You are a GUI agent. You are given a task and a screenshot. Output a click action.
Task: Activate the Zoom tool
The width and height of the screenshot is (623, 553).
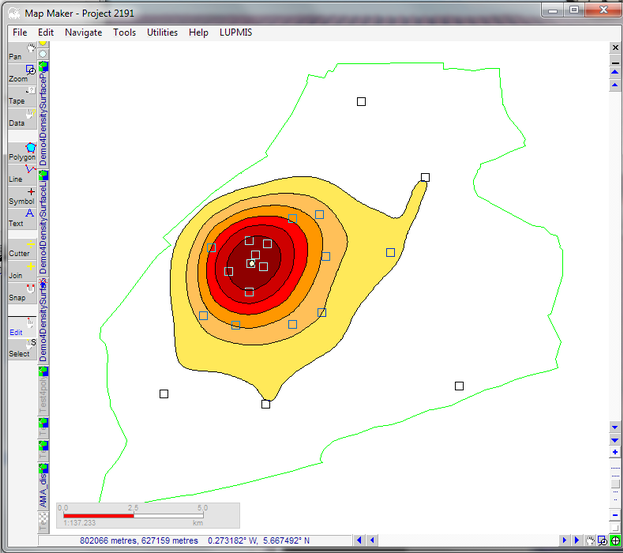point(22,74)
